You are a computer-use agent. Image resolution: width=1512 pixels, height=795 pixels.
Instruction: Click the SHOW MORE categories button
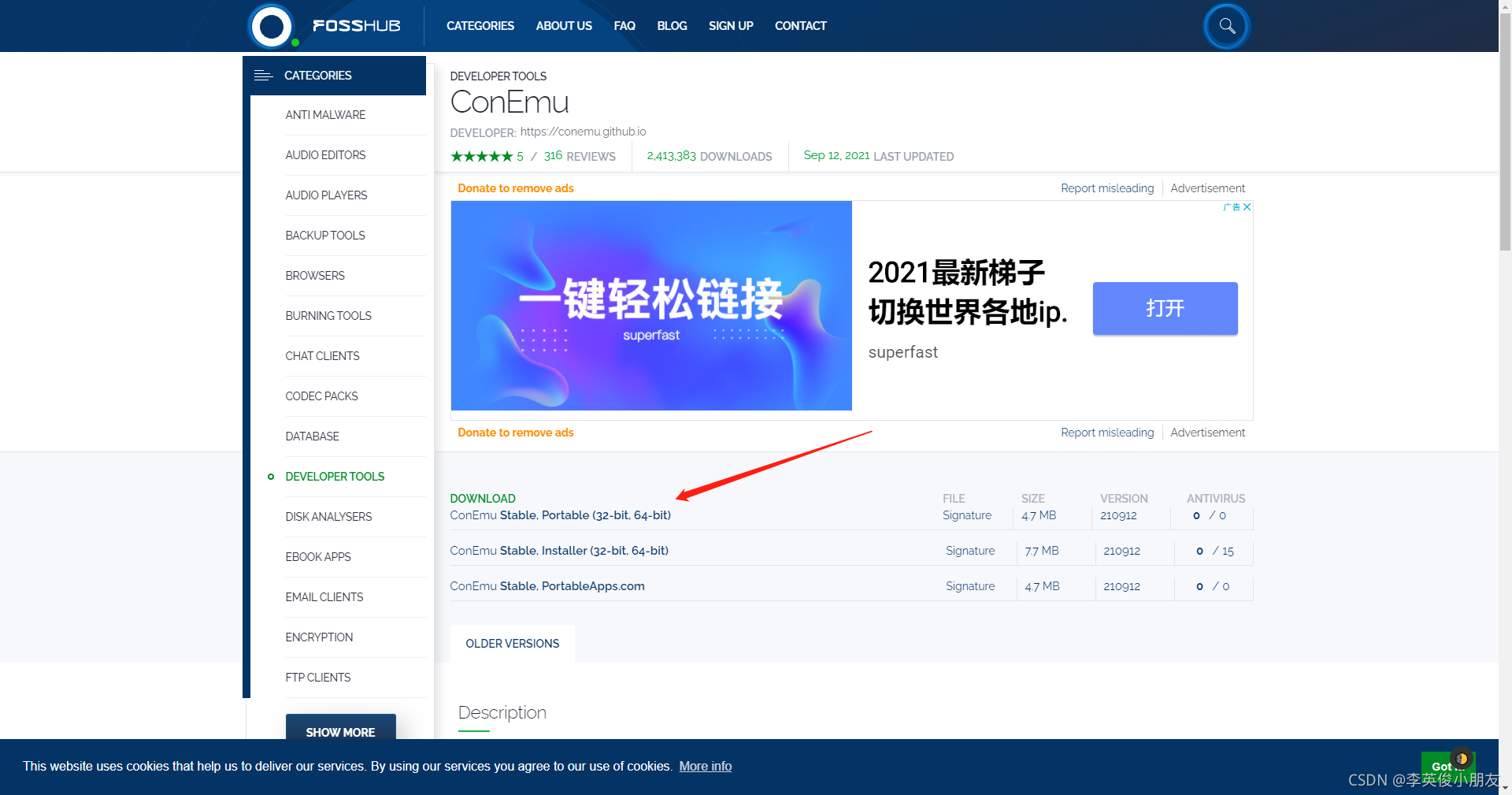tap(340, 727)
